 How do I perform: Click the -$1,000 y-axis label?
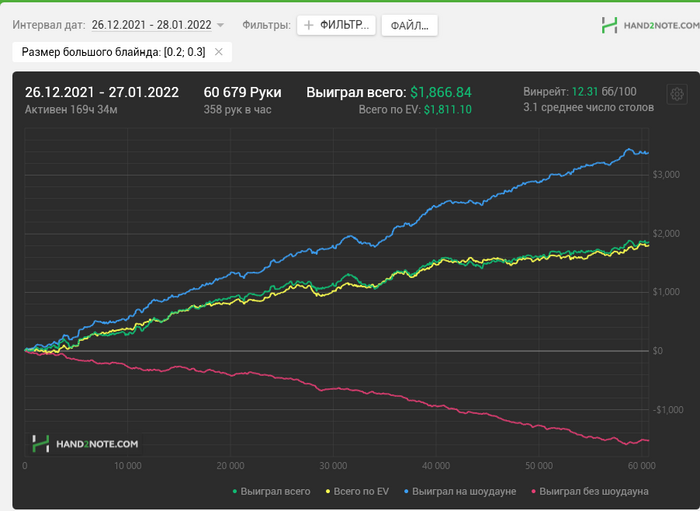pyautogui.click(x=667, y=410)
